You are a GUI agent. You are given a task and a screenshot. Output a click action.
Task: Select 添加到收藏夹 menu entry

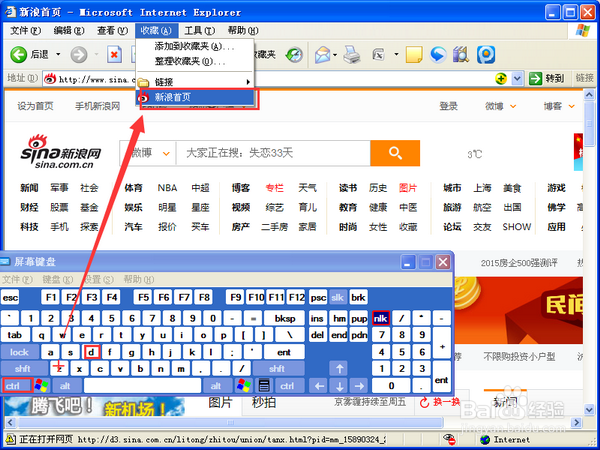pos(195,46)
